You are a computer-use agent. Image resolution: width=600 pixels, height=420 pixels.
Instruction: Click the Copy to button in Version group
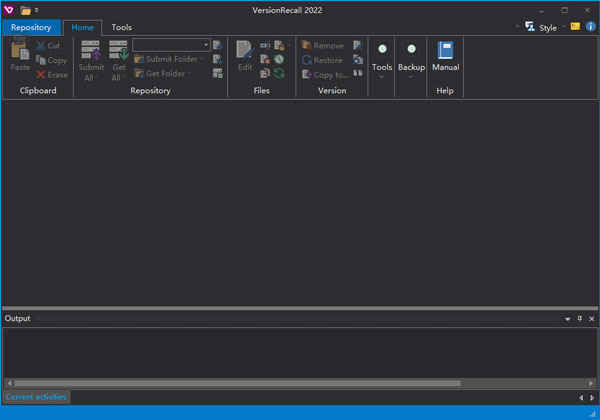(x=324, y=75)
